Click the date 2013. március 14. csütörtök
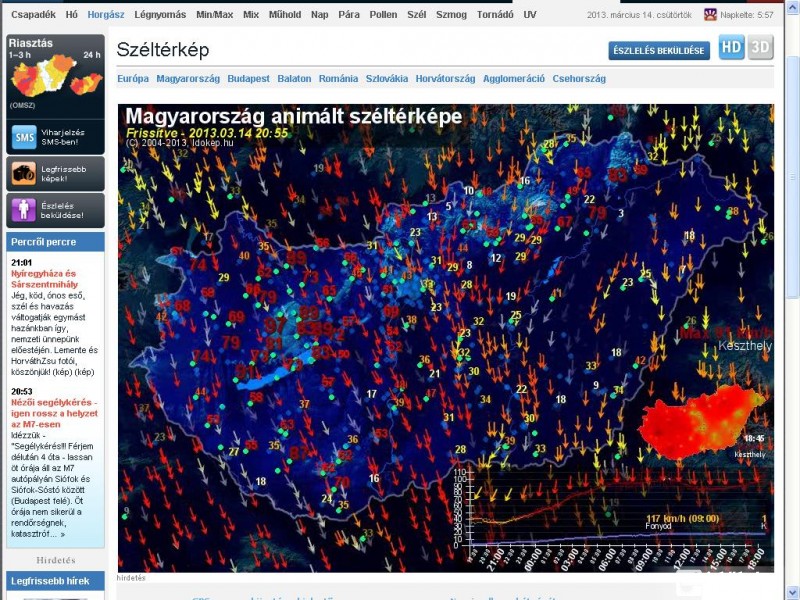The height and width of the screenshot is (600, 800). (639, 15)
